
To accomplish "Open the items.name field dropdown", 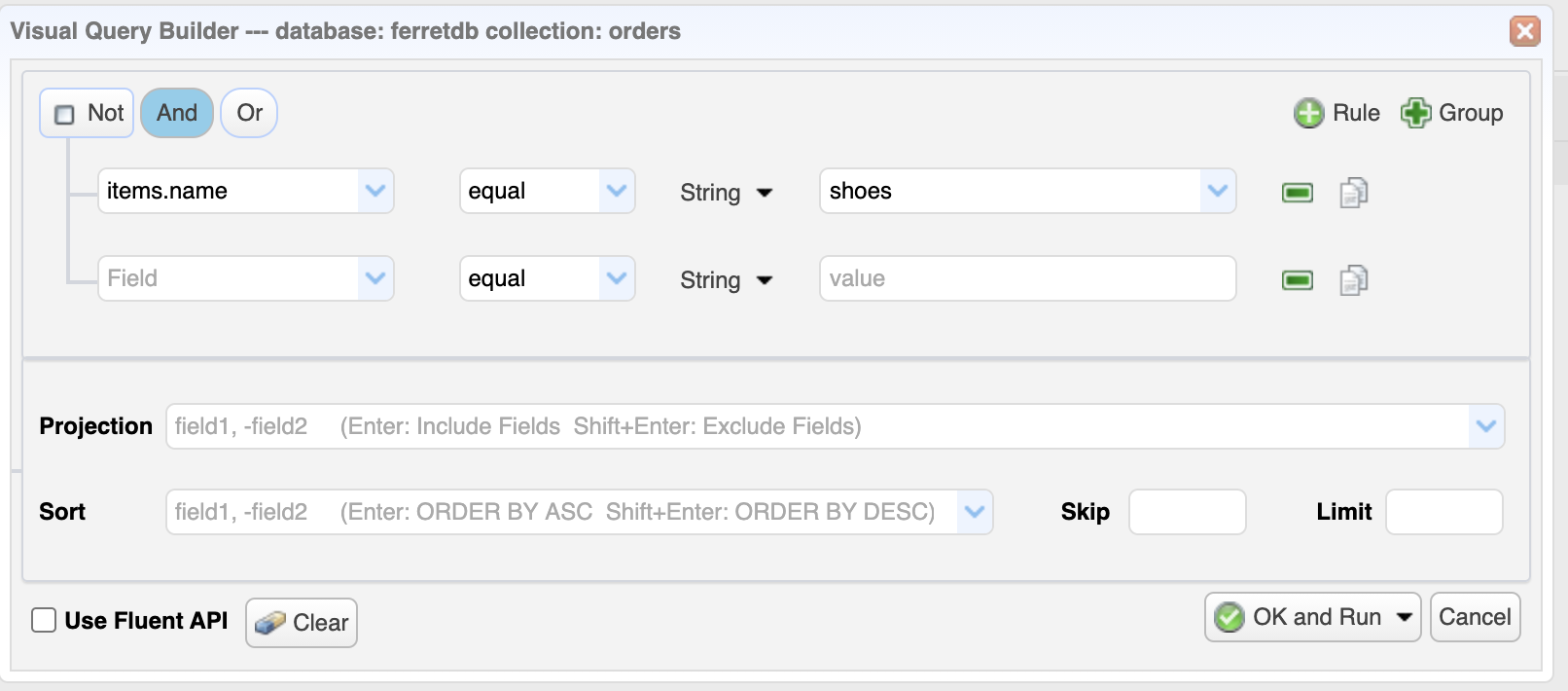I will pyautogui.click(x=377, y=191).
